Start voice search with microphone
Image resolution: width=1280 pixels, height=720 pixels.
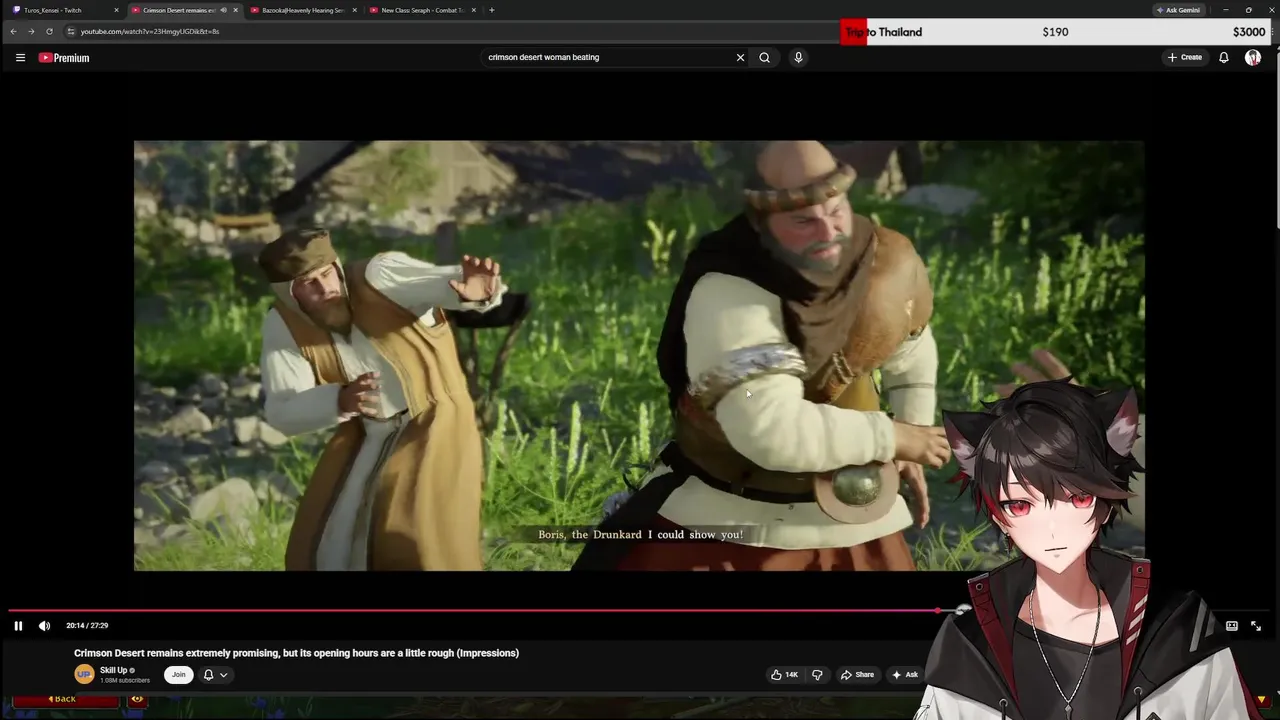coord(798,57)
